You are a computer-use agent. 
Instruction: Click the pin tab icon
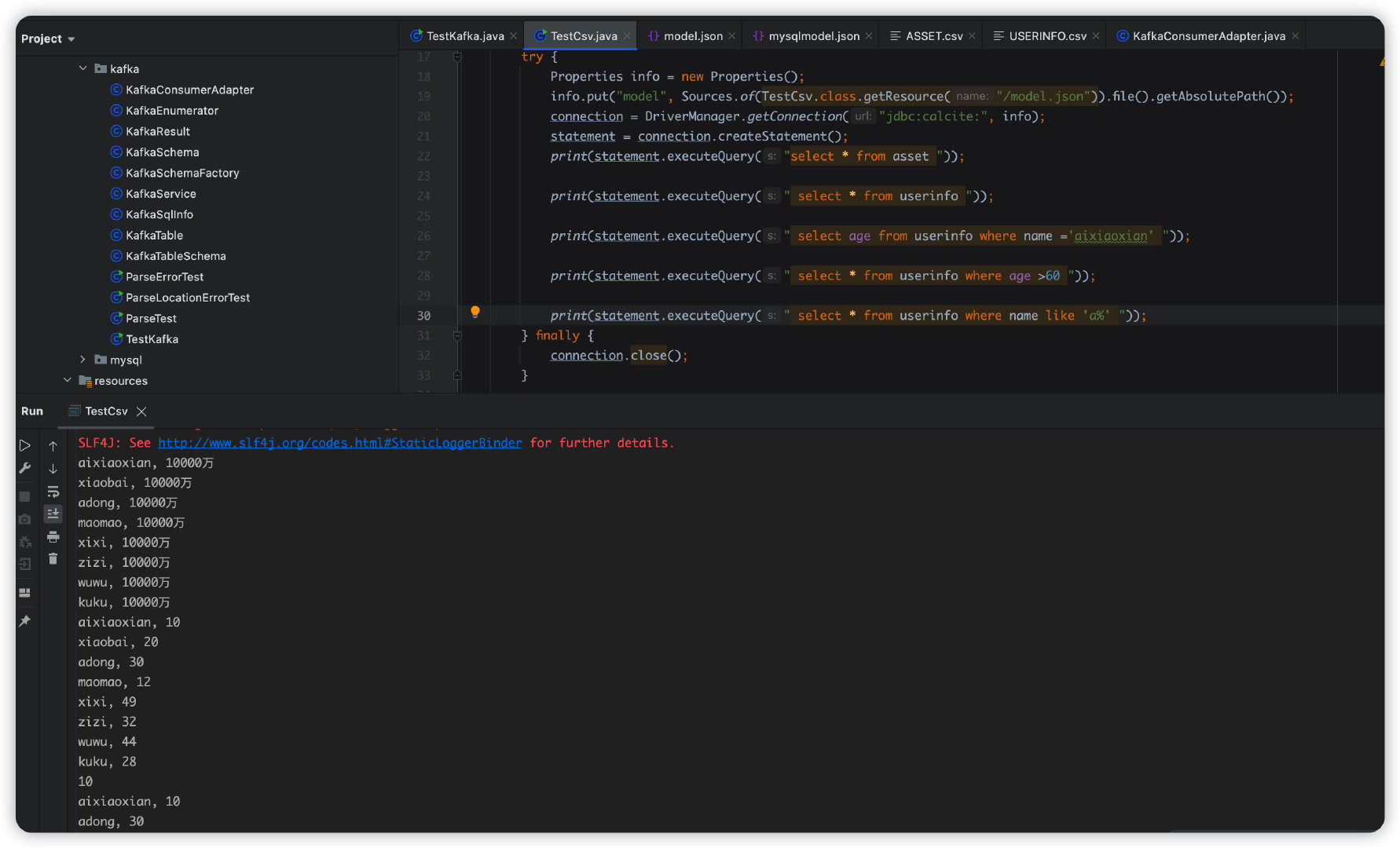24,621
